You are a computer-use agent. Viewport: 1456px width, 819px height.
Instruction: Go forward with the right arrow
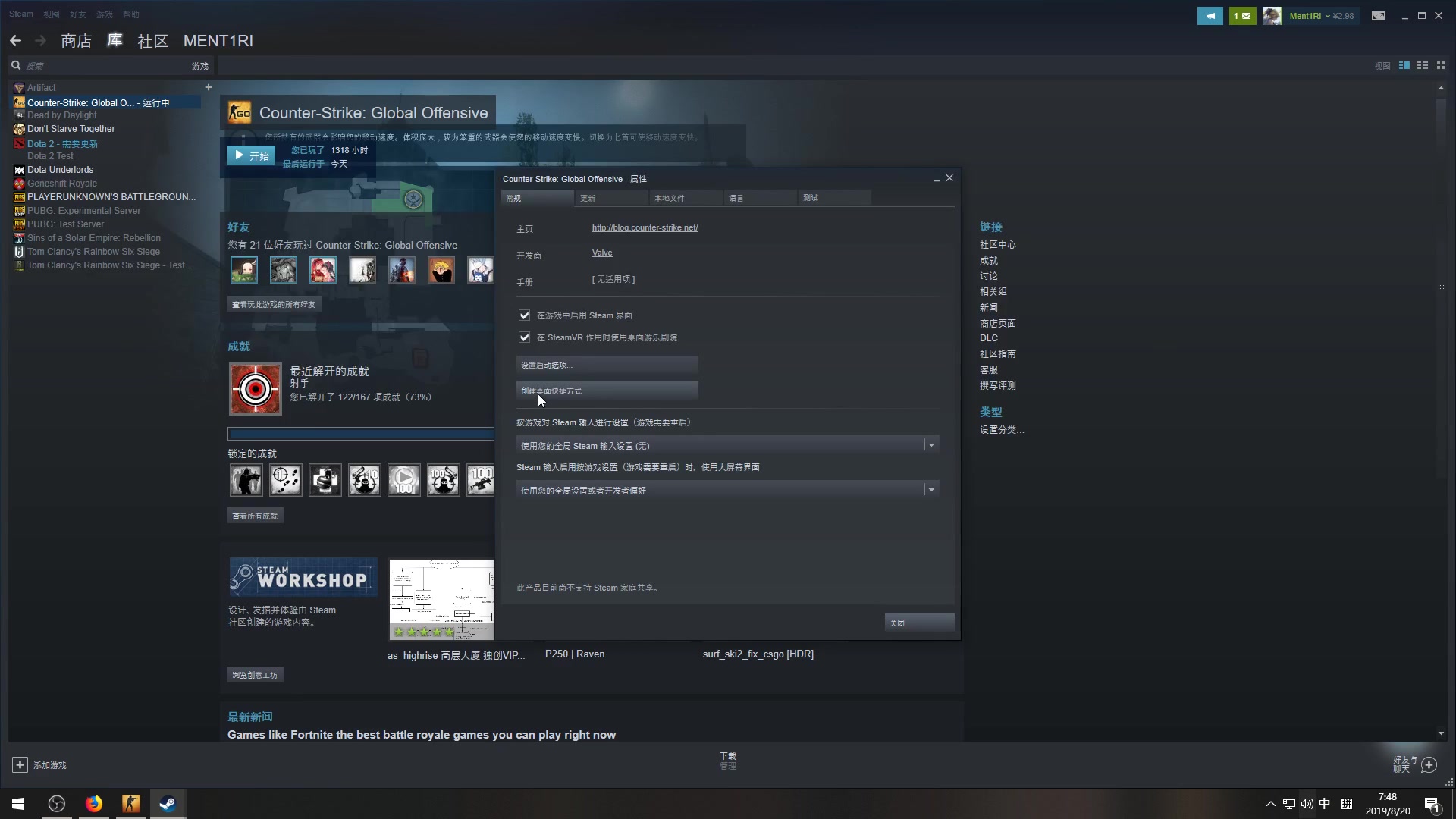tap(40, 41)
